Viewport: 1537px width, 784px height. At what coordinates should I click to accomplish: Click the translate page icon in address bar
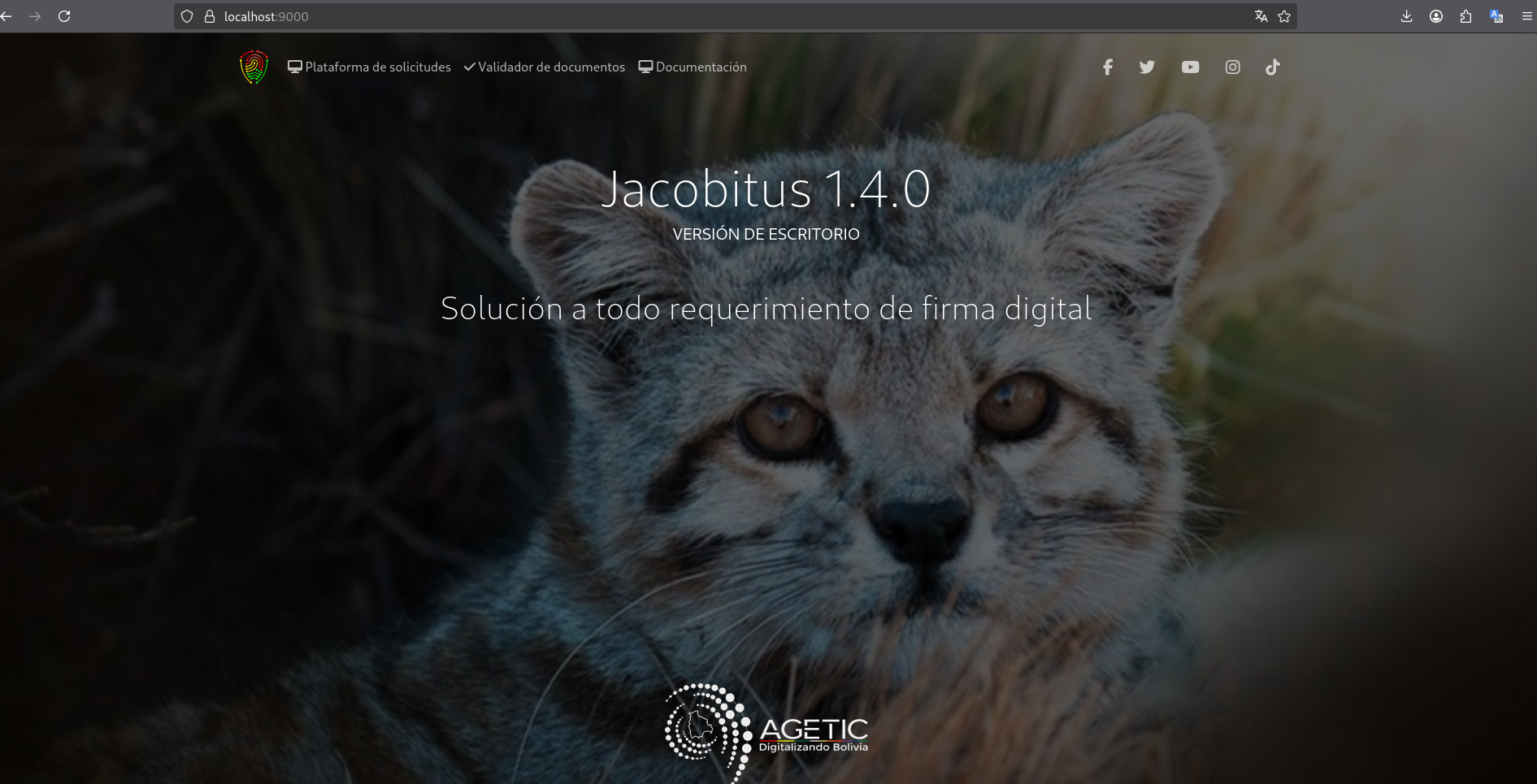click(x=1261, y=16)
